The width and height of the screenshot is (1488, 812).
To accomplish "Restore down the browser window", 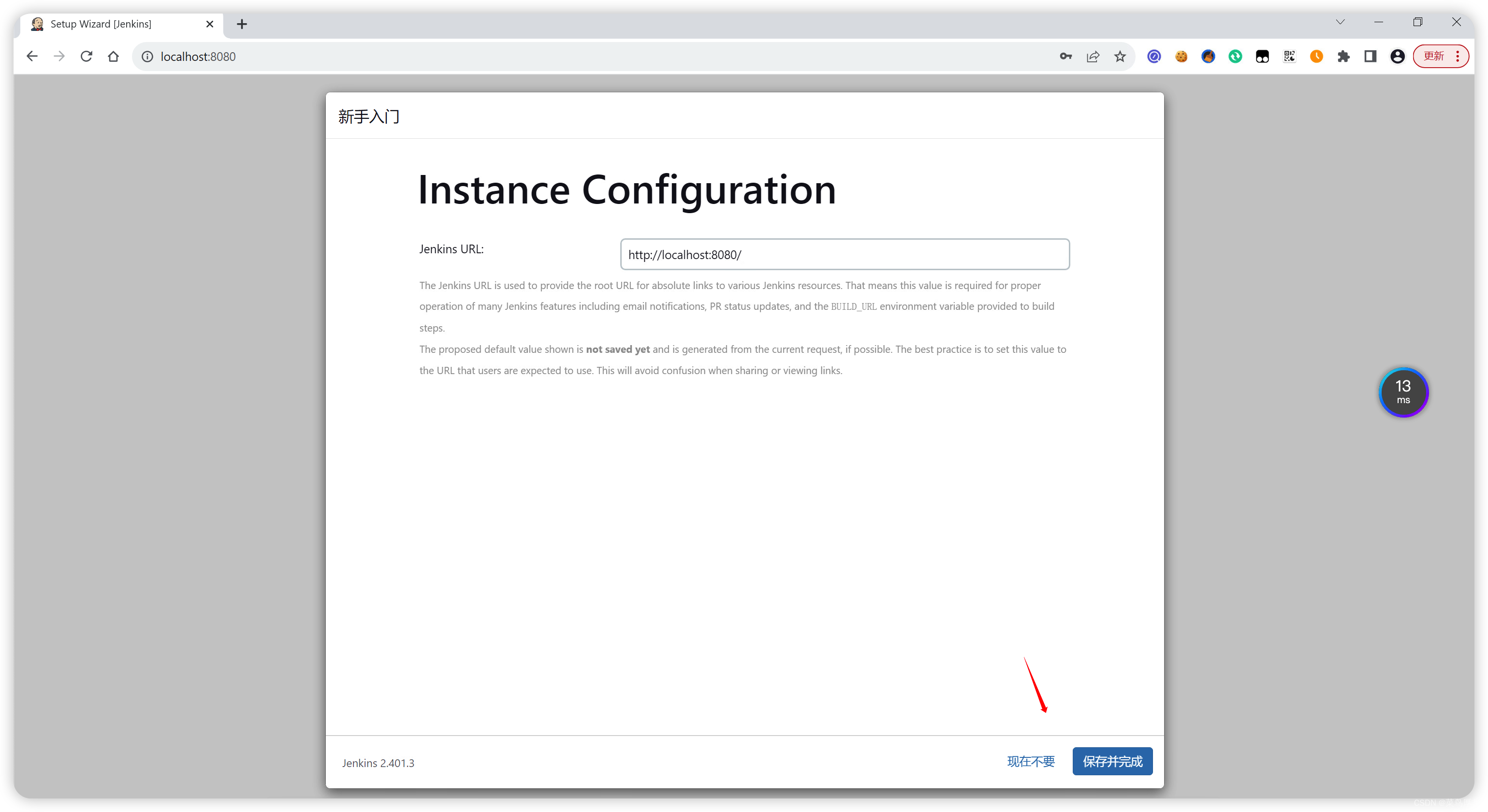I will pos(1417,22).
